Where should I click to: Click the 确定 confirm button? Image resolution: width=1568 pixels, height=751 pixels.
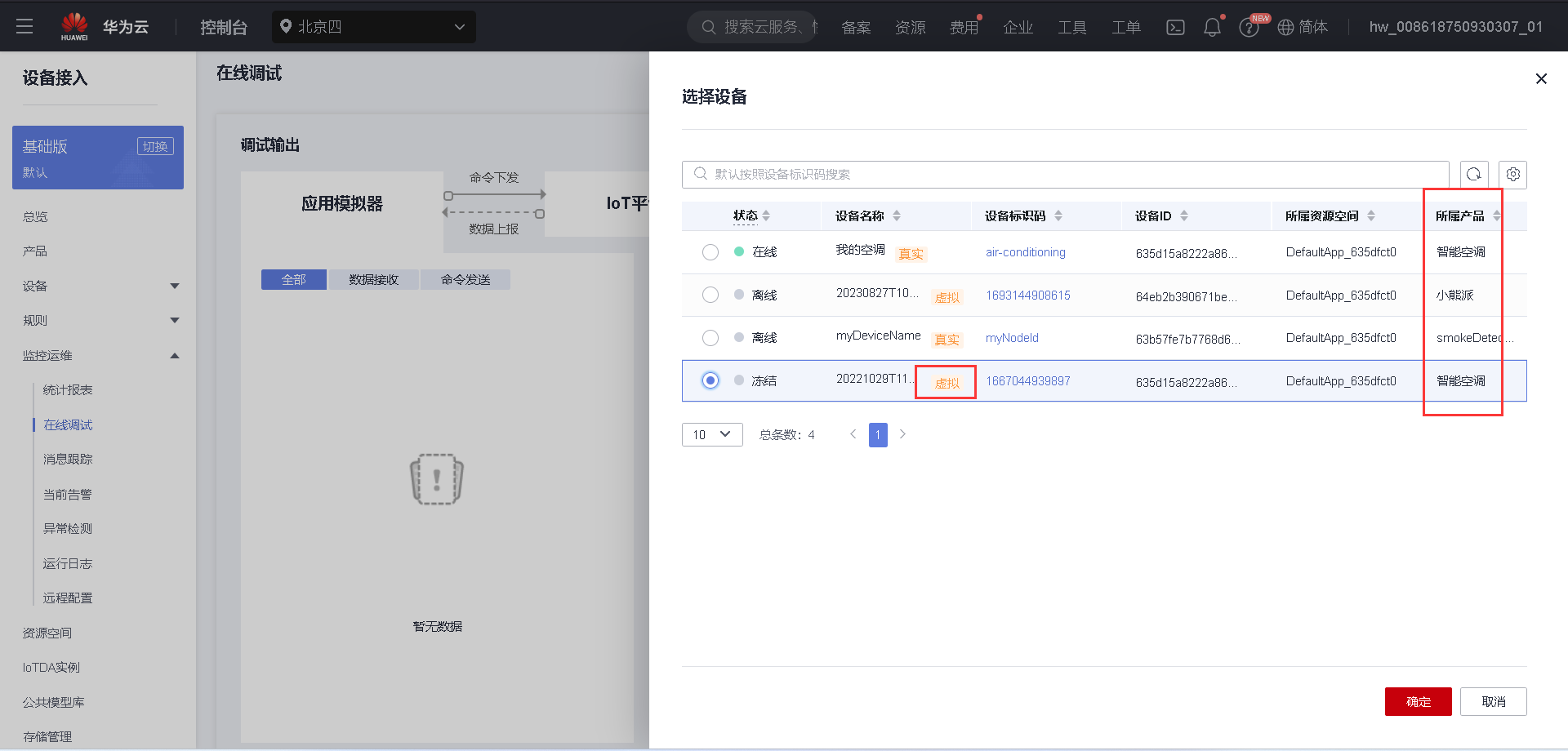pos(1418,701)
